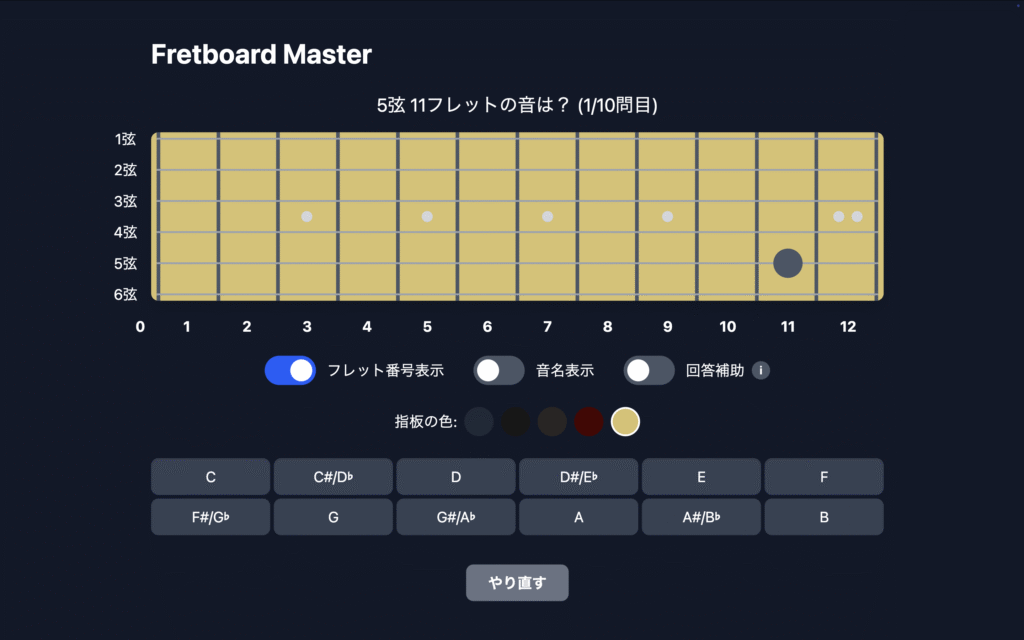Select the A#/B♭ note button
Screen dimensions: 1024x640
click(701, 517)
